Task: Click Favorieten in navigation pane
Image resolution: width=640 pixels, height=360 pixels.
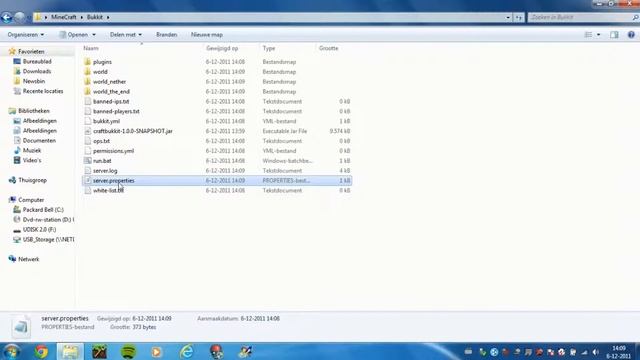Action: coord(31,51)
